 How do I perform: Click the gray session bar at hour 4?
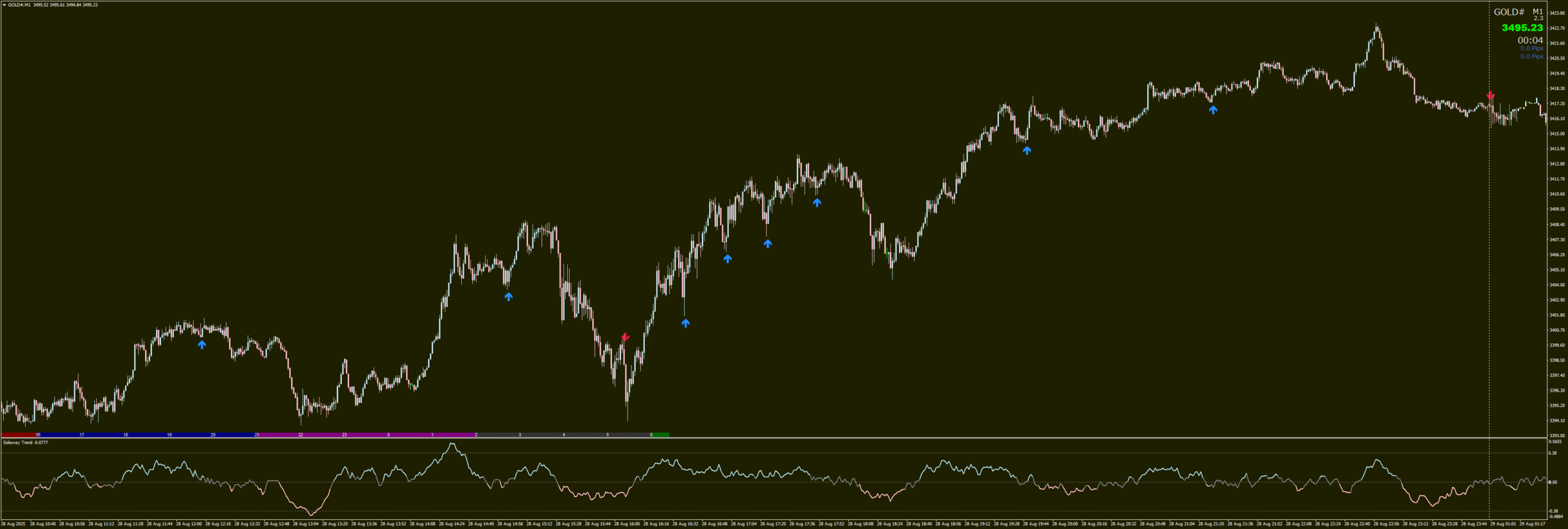tap(563, 435)
